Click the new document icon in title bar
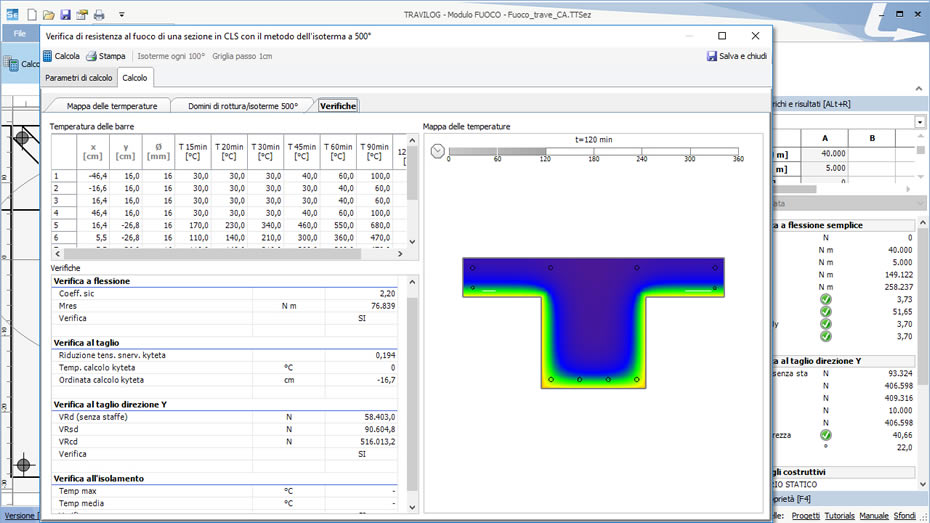The height and width of the screenshot is (523, 930). pos(32,15)
